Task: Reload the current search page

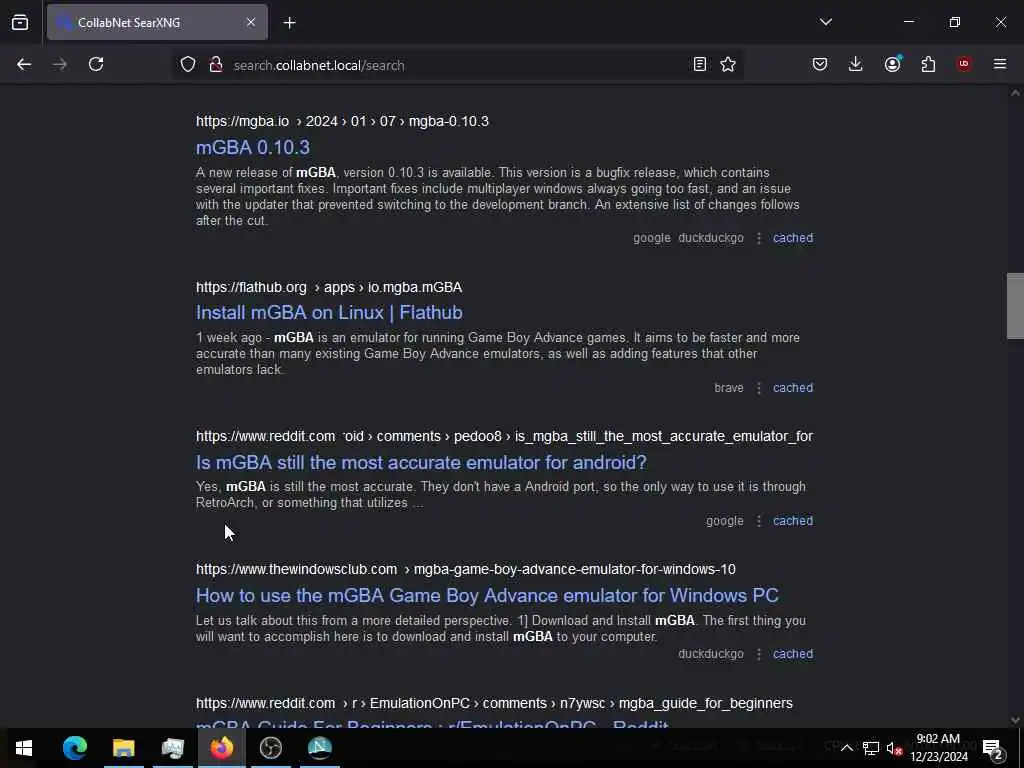Action: pos(96,64)
